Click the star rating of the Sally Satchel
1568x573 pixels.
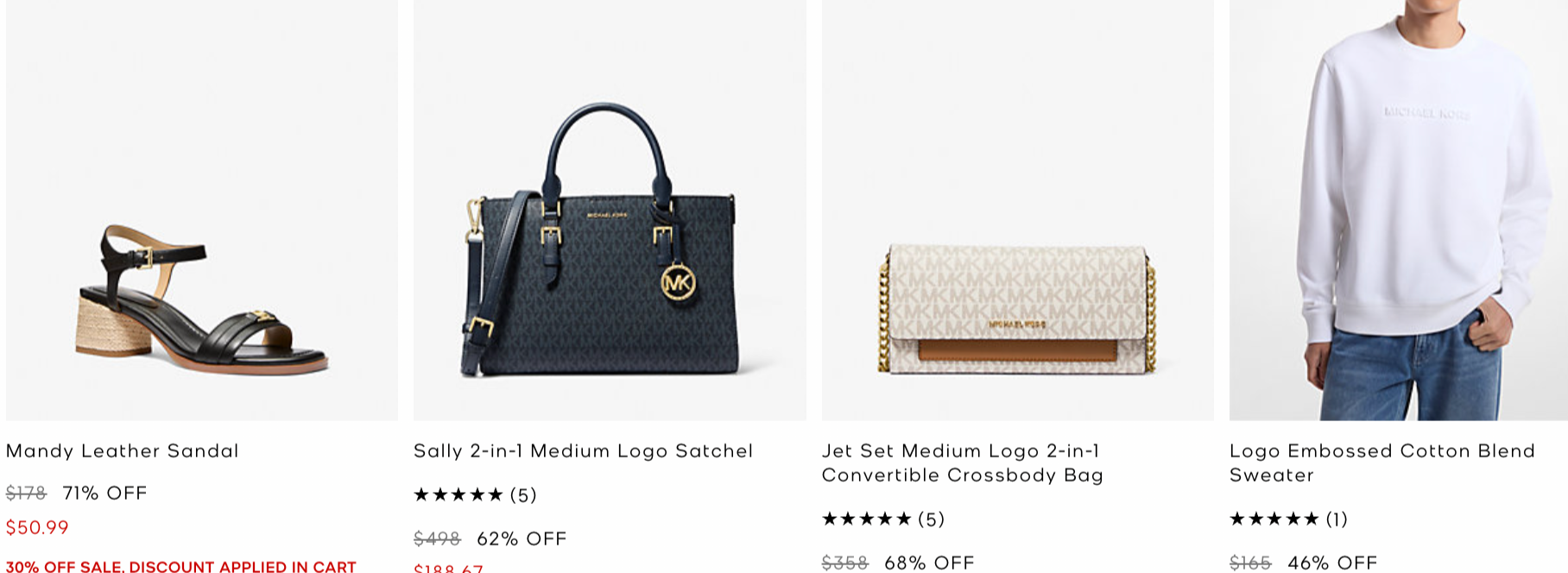pyautogui.click(x=458, y=494)
